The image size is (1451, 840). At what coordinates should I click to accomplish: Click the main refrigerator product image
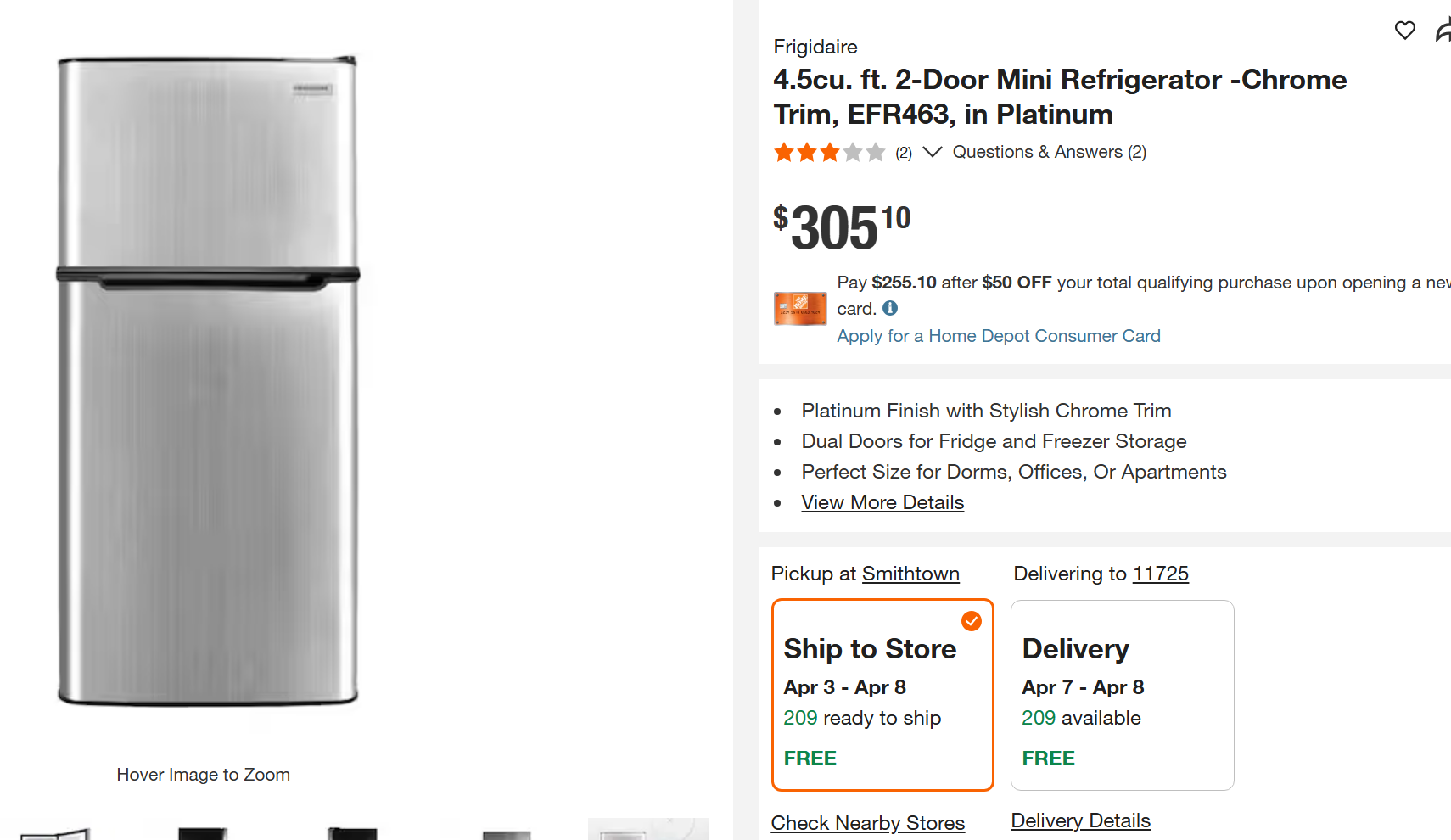[x=208, y=382]
